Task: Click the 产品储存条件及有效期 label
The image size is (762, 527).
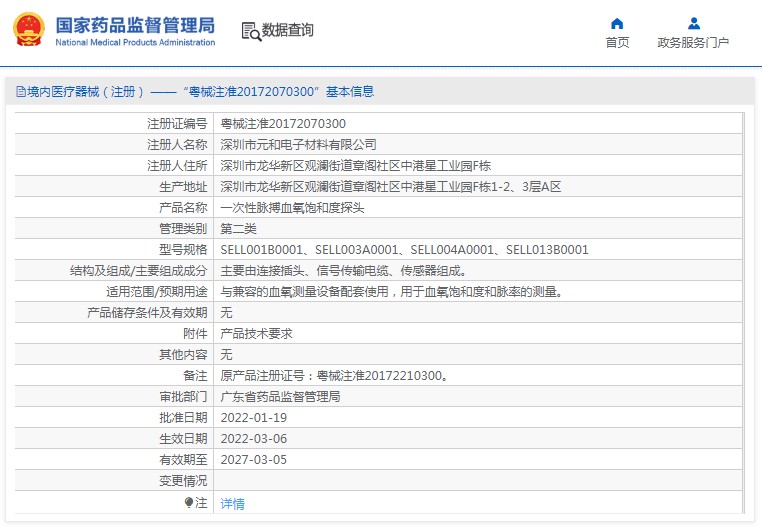Action: coord(147,313)
